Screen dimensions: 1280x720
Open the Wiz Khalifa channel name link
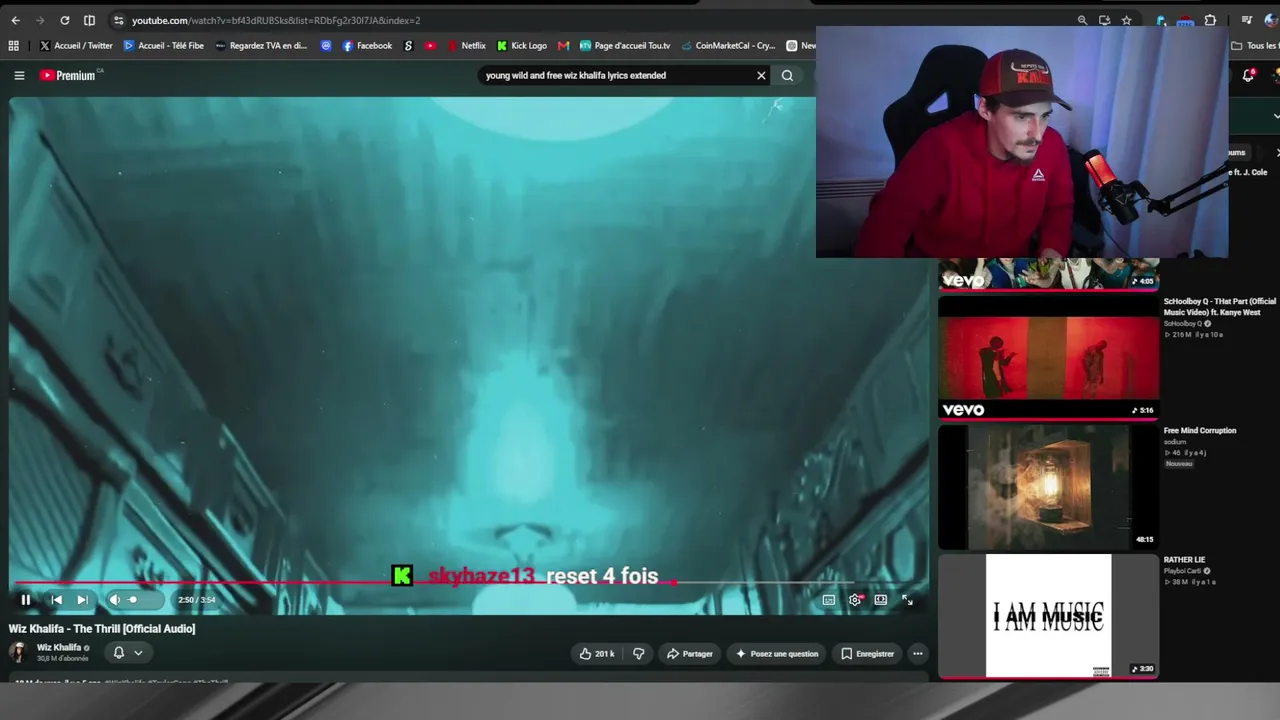59,648
